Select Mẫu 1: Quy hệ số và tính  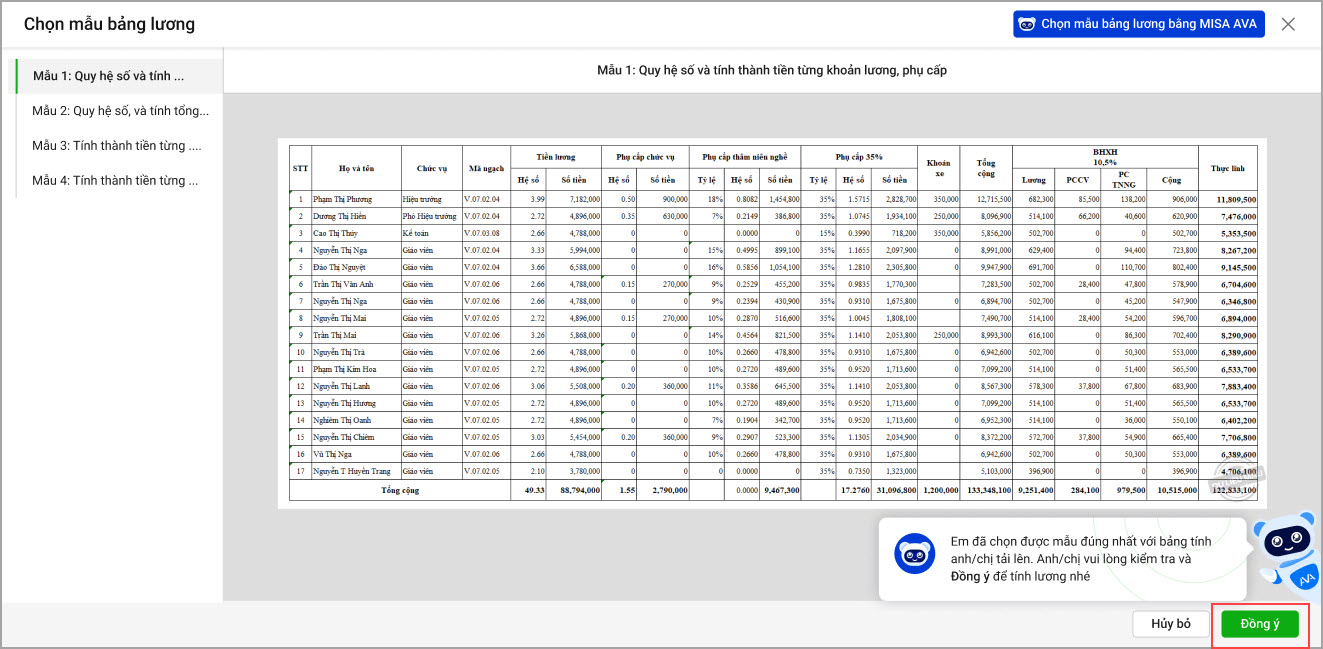(x=116, y=76)
